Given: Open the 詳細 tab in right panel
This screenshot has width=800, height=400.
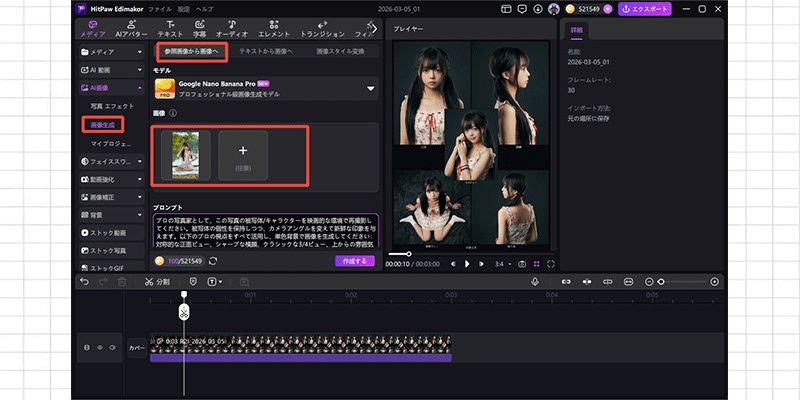Looking at the screenshot, I should (576, 30).
